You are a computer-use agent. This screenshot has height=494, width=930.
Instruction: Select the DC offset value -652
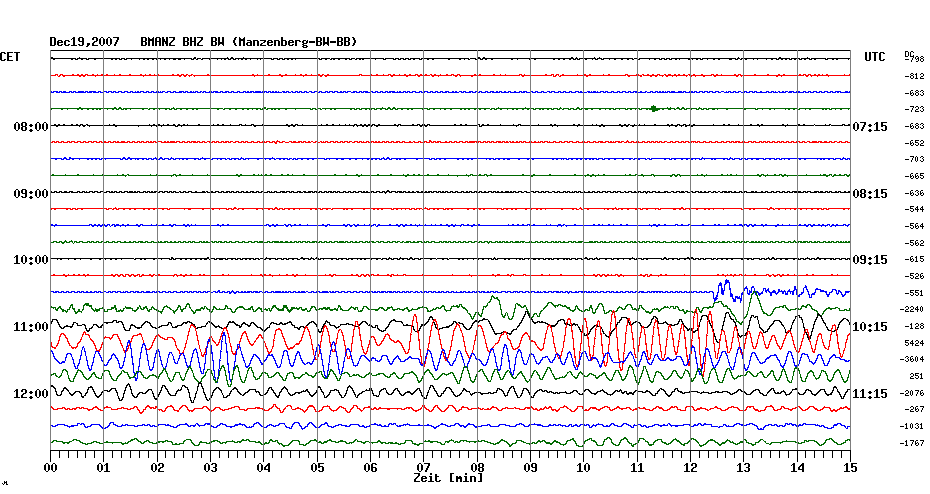[914, 144]
